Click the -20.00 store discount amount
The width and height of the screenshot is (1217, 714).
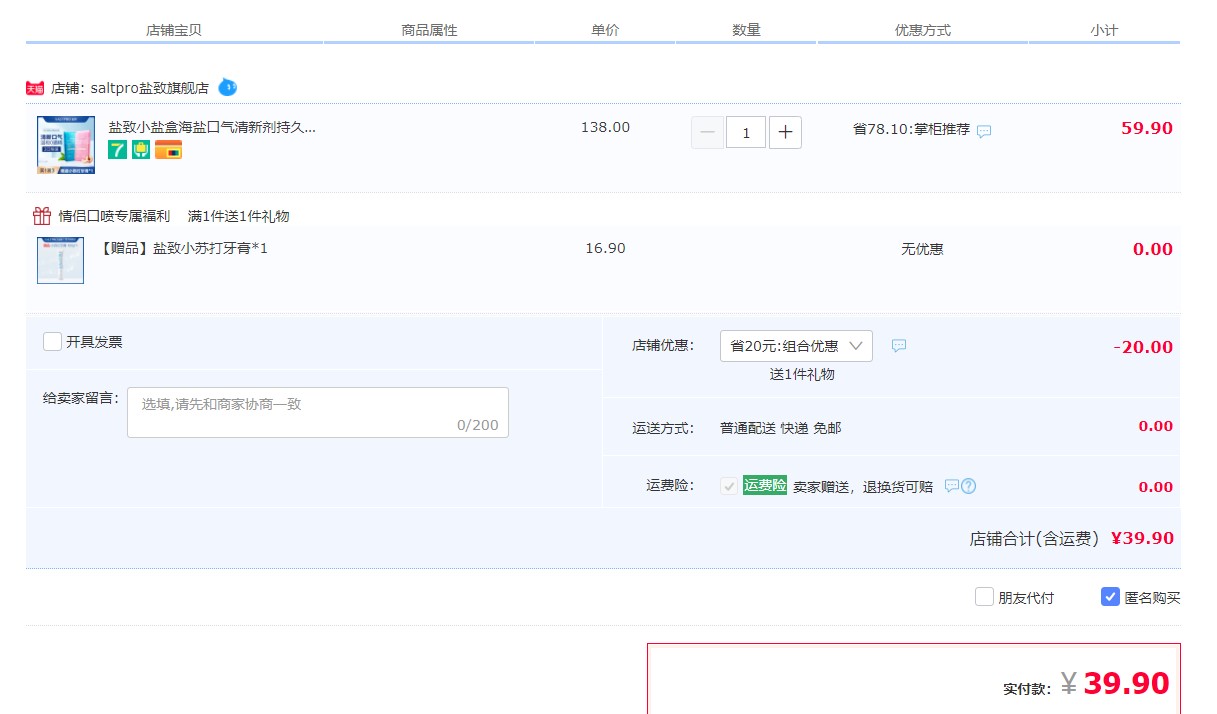tap(1143, 347)
